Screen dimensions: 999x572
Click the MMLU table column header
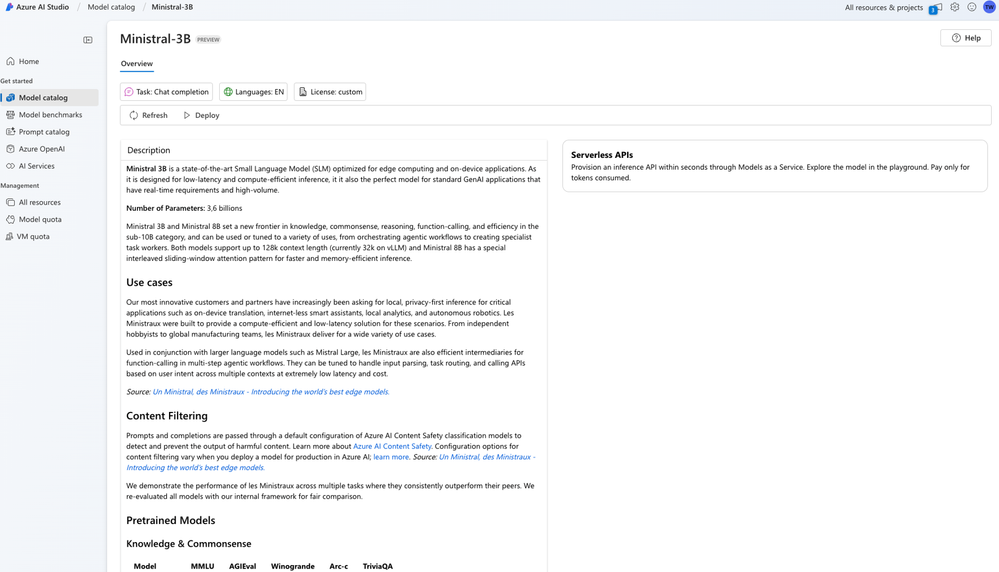click(x=203, y=566)
